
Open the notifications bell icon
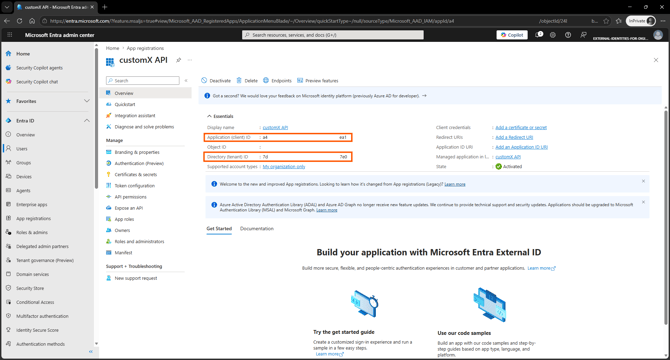click(539, 35)
